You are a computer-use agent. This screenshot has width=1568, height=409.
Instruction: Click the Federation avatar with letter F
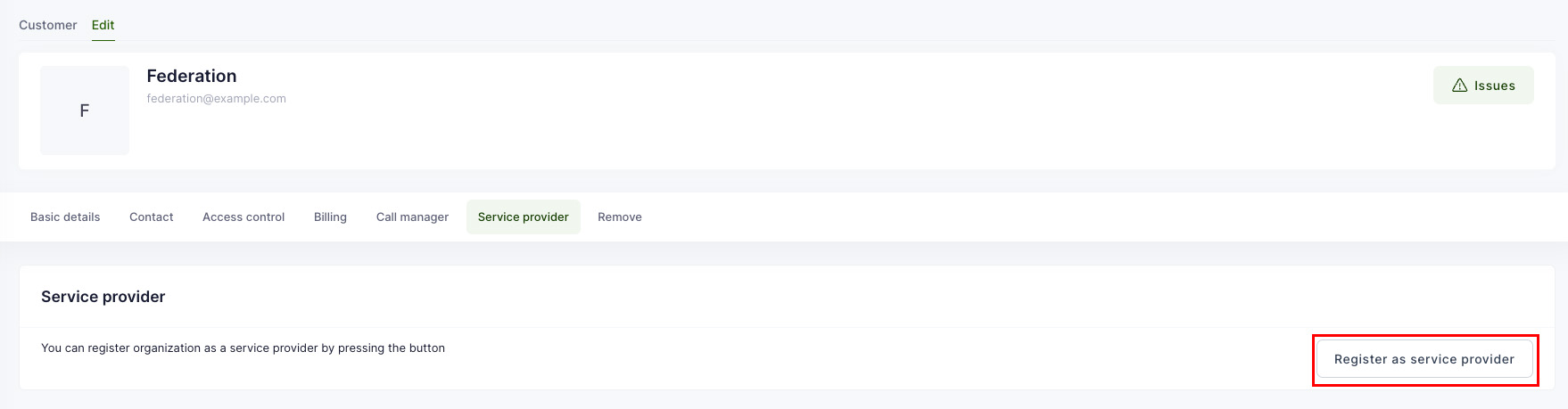click(x=85, y=110)
